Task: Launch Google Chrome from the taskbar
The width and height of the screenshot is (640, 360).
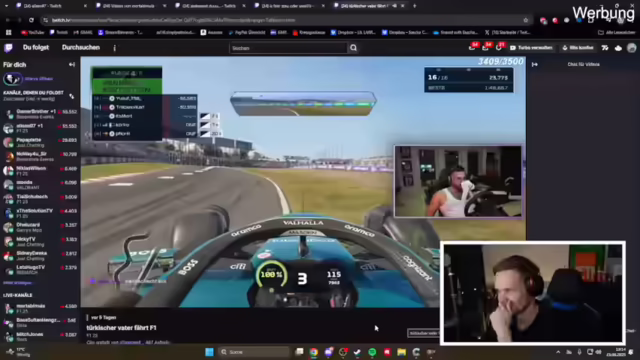Action: [314, 352]
